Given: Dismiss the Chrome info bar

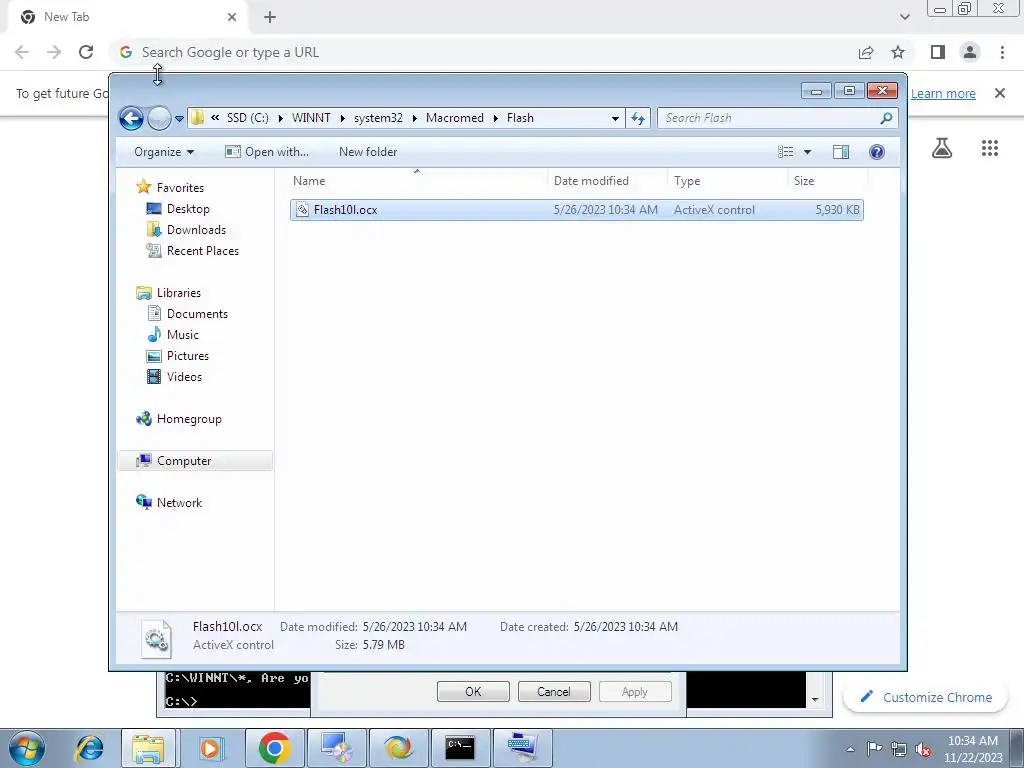Looking at the screenshot, I should 1000,93.
